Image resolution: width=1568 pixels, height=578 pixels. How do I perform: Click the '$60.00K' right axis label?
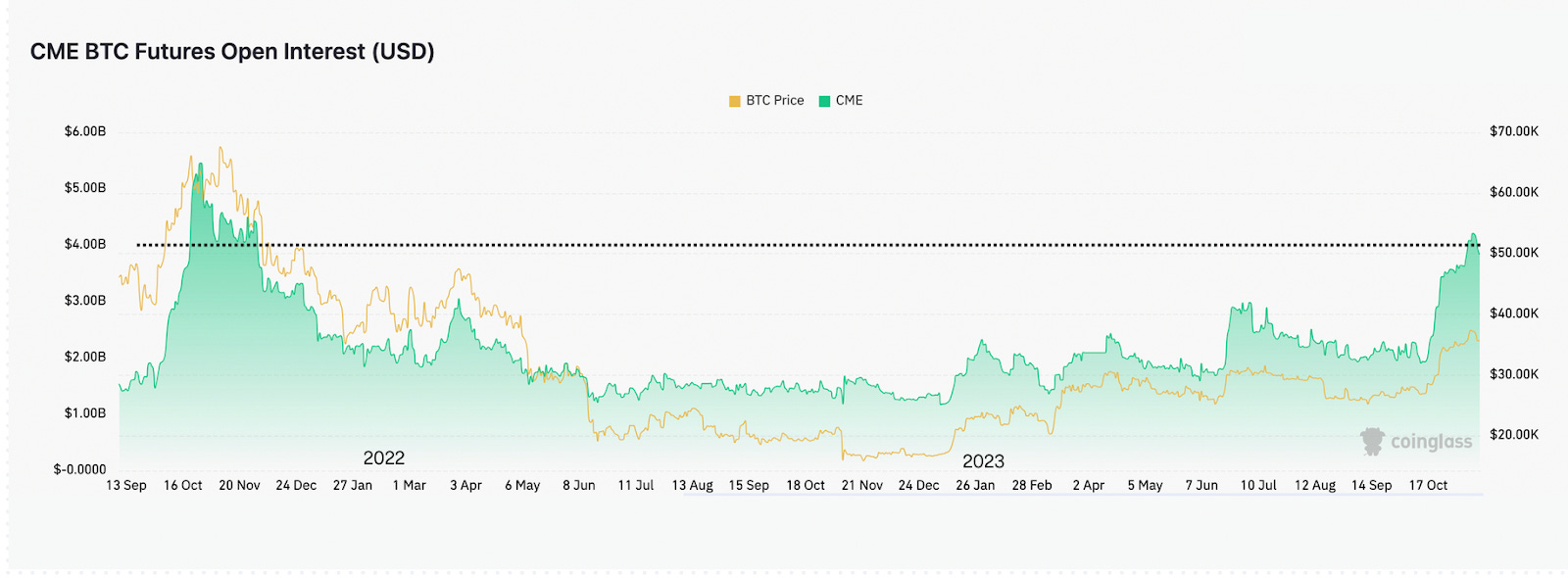coord(1514,192)
